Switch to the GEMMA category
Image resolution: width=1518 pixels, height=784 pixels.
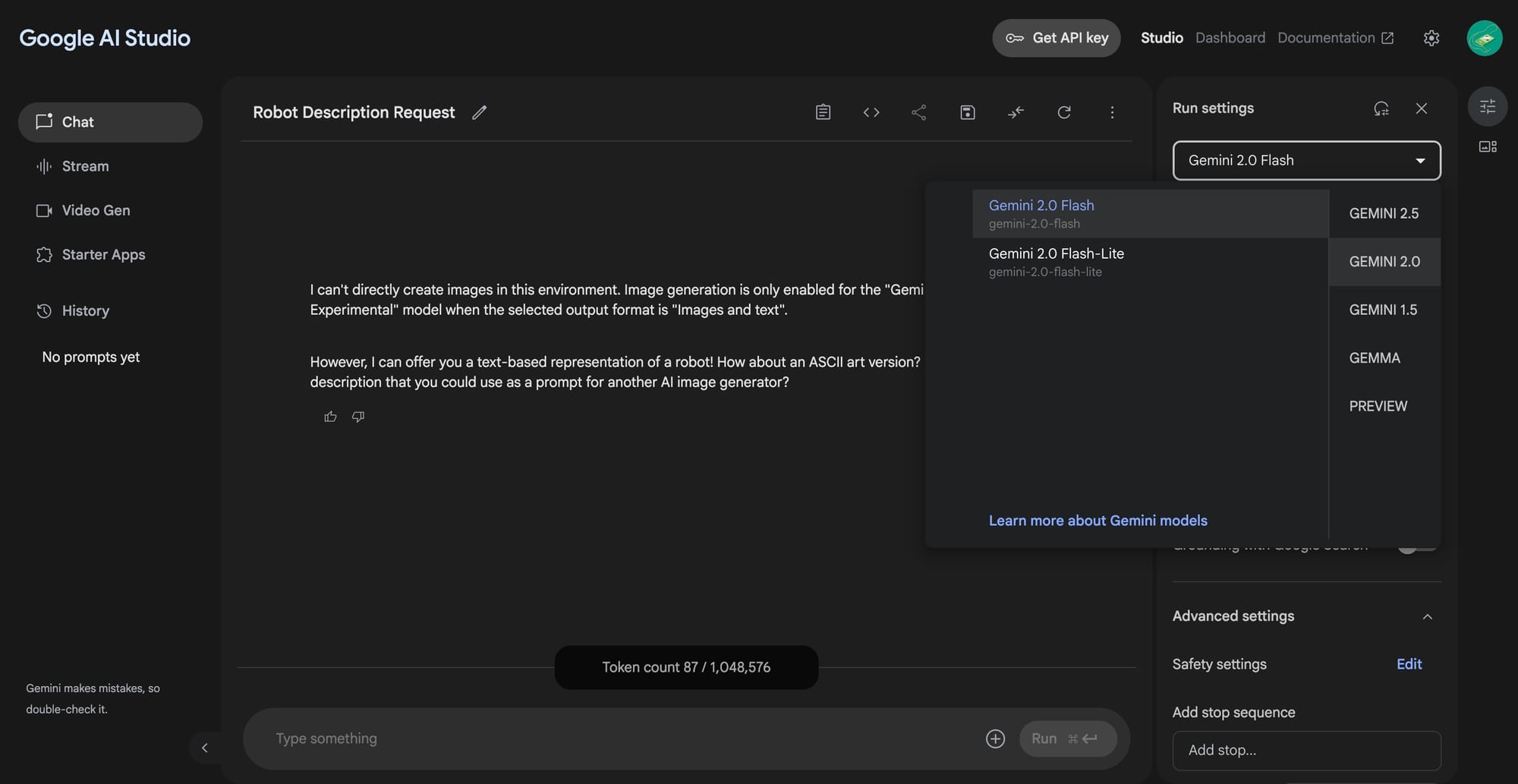click(x=1384, y=357)
